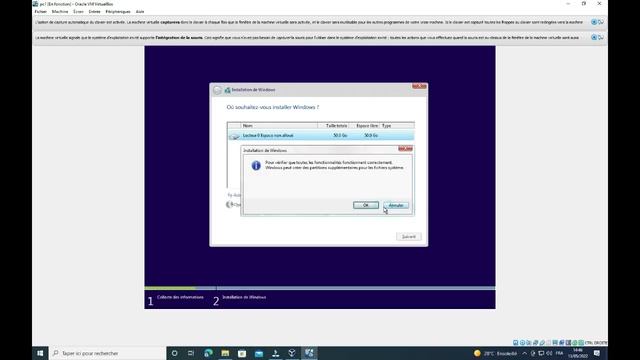Close the main Installation de Windows setup window
This screenshot has height=360, width=640.
pos(419,86)
